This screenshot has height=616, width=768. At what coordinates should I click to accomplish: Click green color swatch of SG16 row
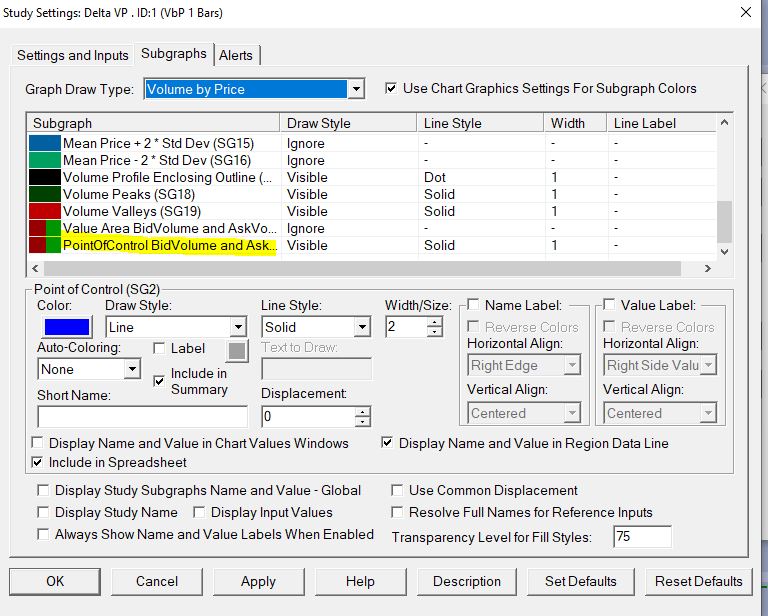pyautogui.click(x=45, y=160)
